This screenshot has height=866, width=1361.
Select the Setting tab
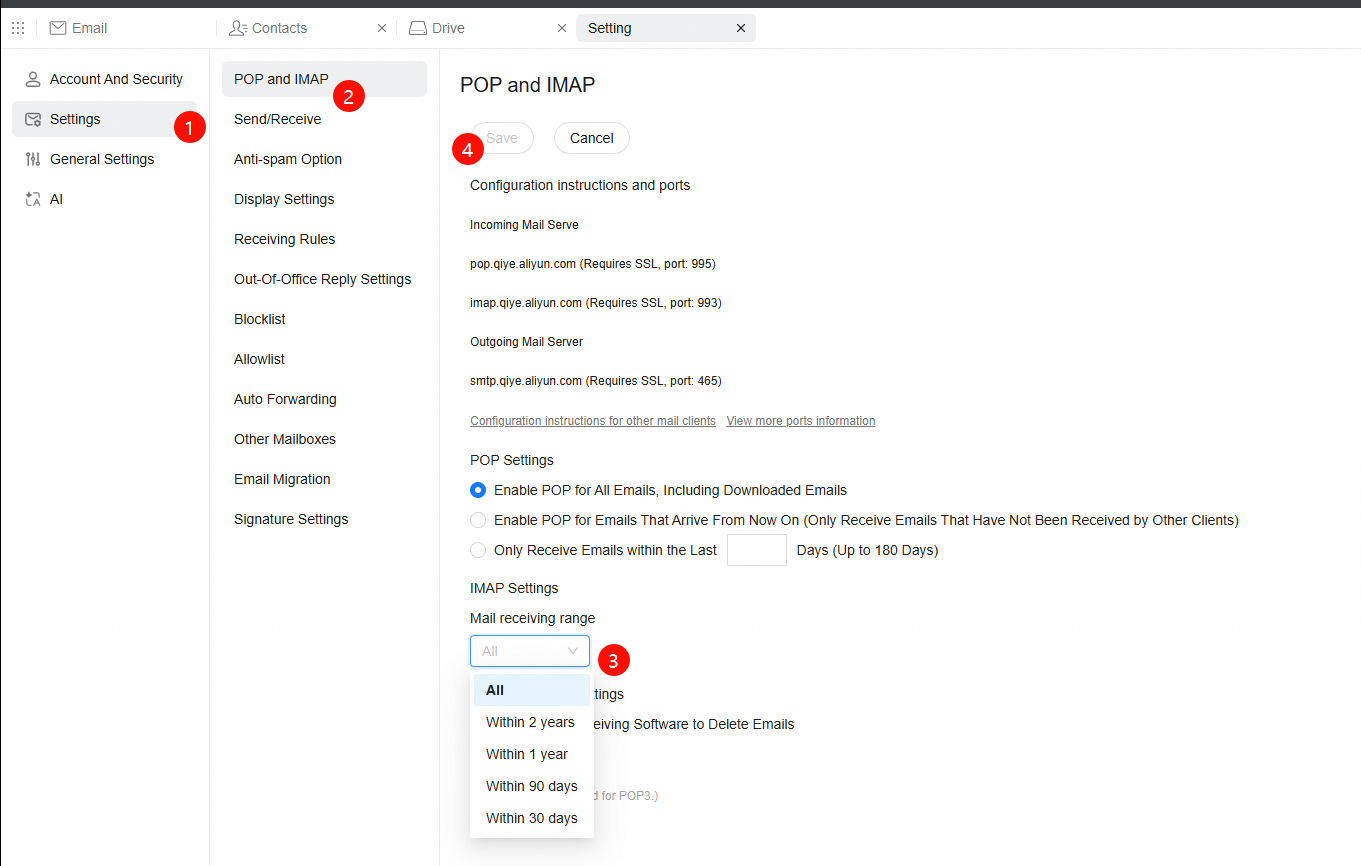click(666, 28)
